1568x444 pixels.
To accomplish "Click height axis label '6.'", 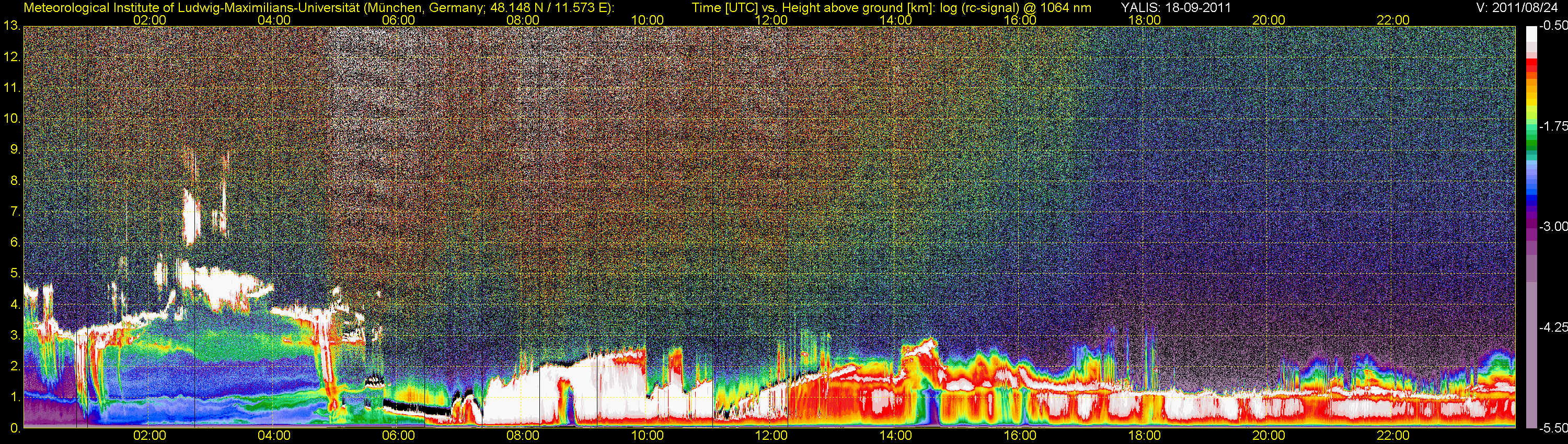I will point(15,242).
